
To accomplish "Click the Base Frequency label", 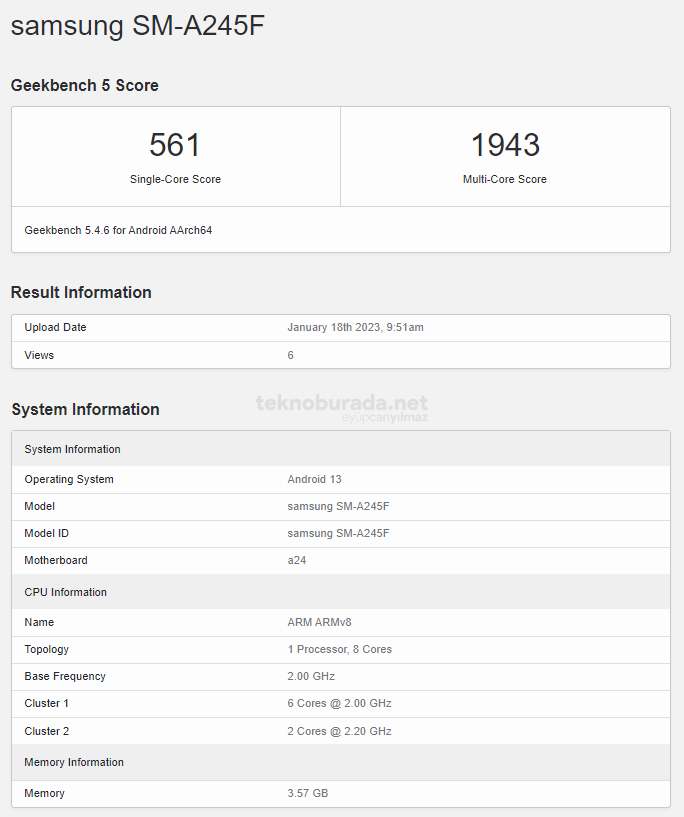I will pyautogui.click(x=65, y=676).
